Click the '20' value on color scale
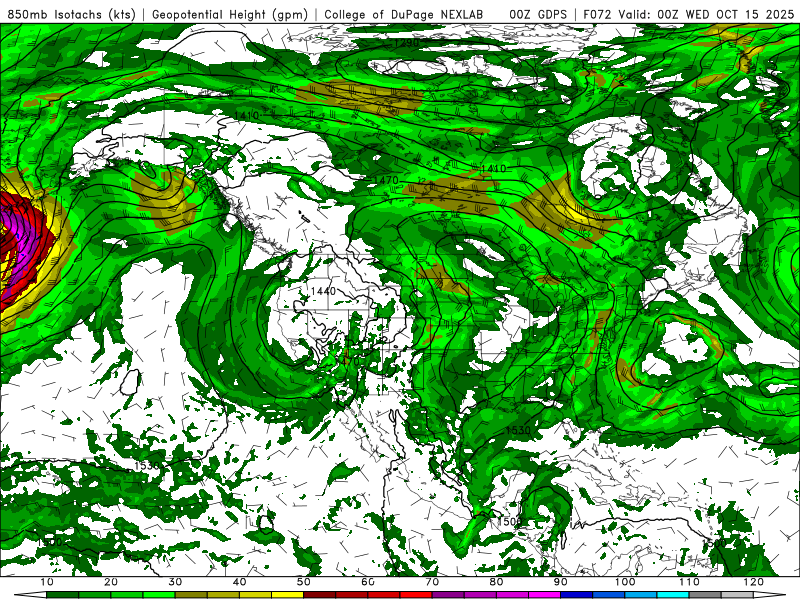 coord(111,582)
